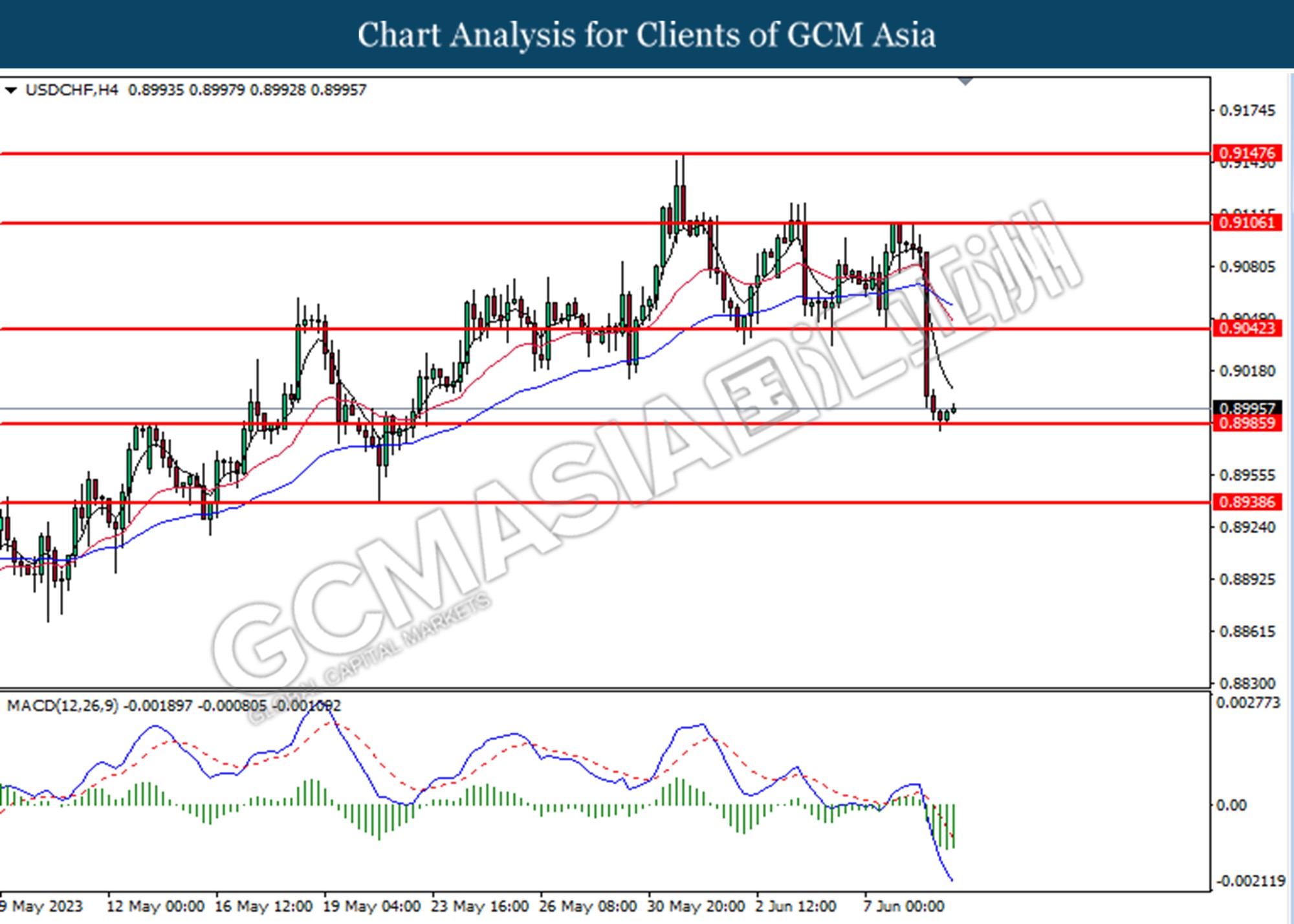The width and height of the screenshot is (1294, 924).
Task: Click the 0.88925 price axis value
Action: pyautogui.click(x=1247, y=579)
